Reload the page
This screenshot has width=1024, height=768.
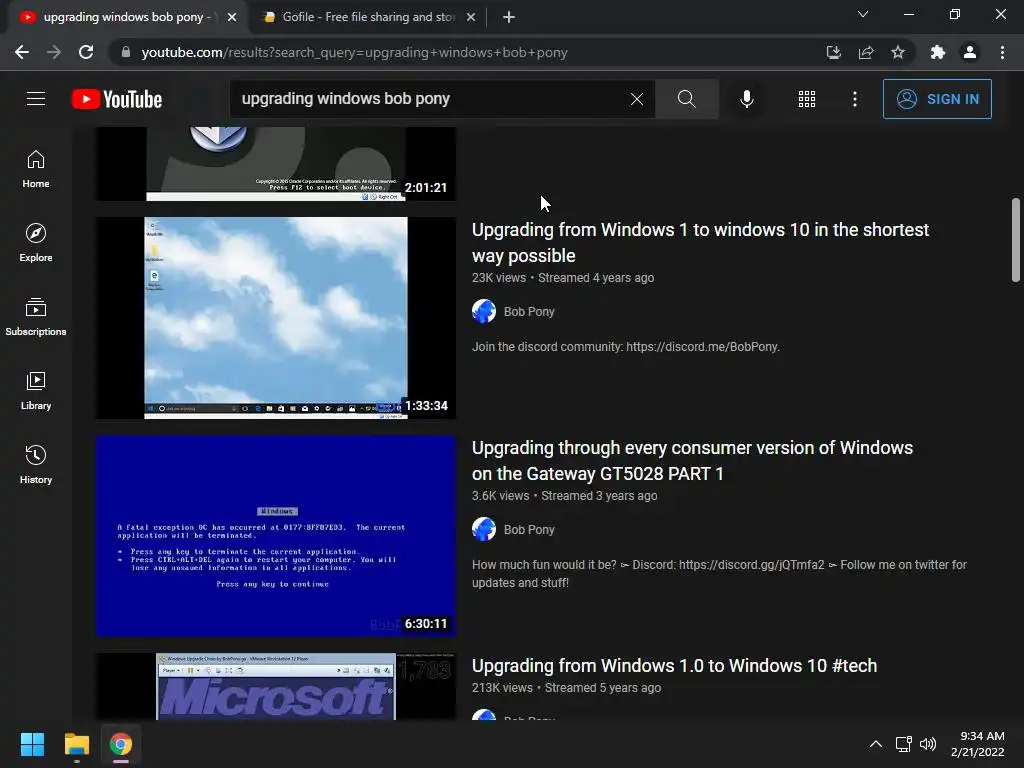(x=86, y=52)
